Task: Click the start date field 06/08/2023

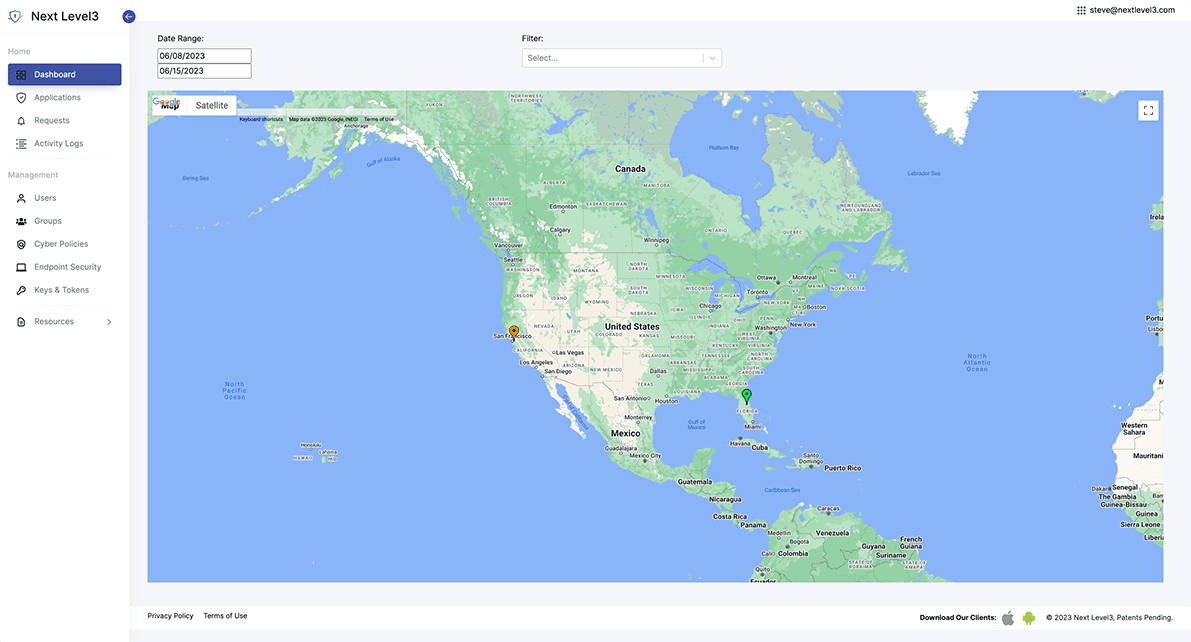Action: [204, 55]
